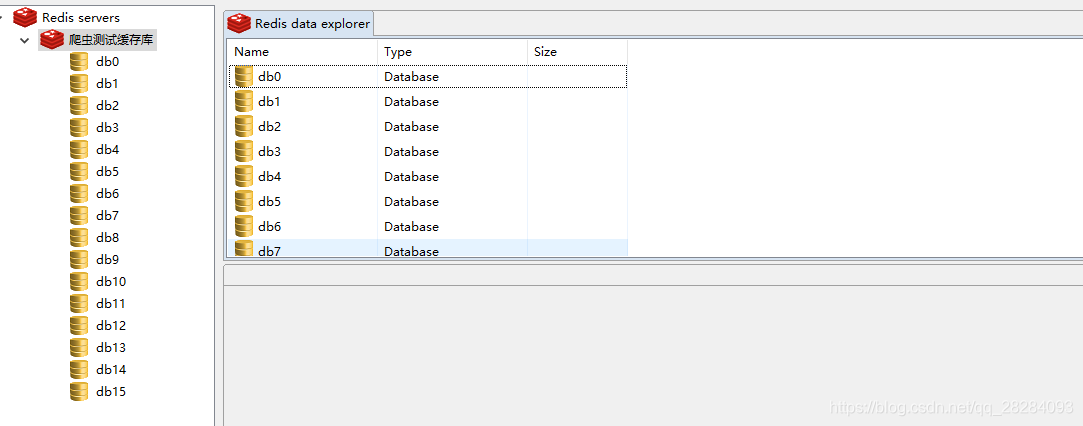Select the db7 icon in the tree
The height and width of the screenshot is (426, 1083).
79,216
